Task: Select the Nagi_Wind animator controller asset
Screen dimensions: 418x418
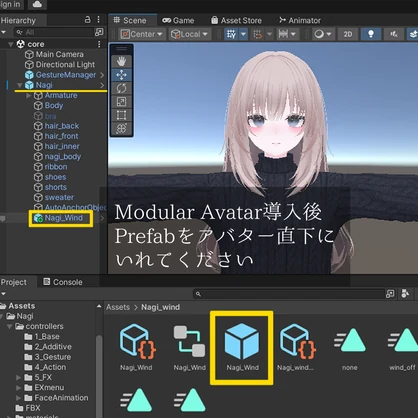Action: pyautogui.click(x=189, y=347)
